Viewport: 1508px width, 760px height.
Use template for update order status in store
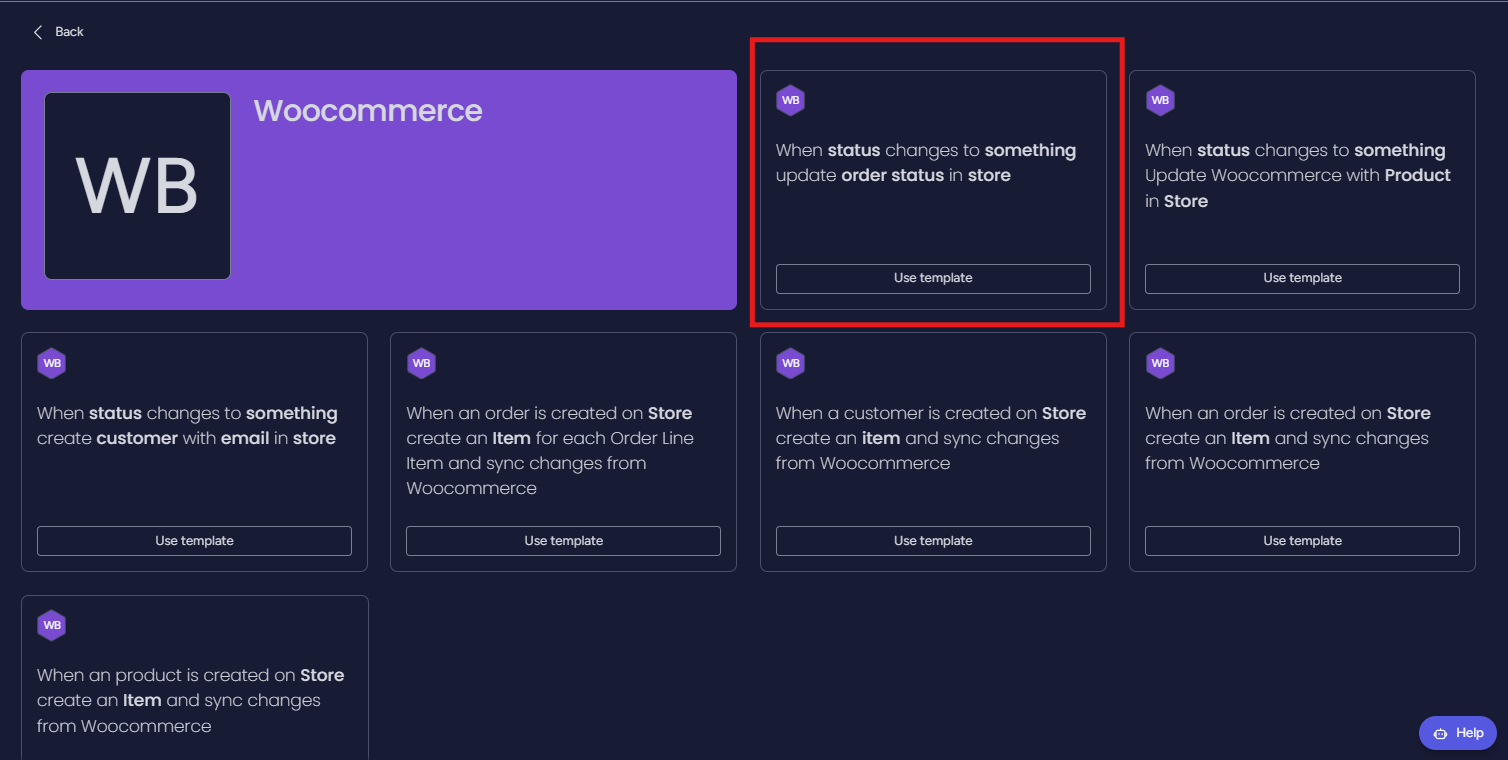click(x=933, y=278)
